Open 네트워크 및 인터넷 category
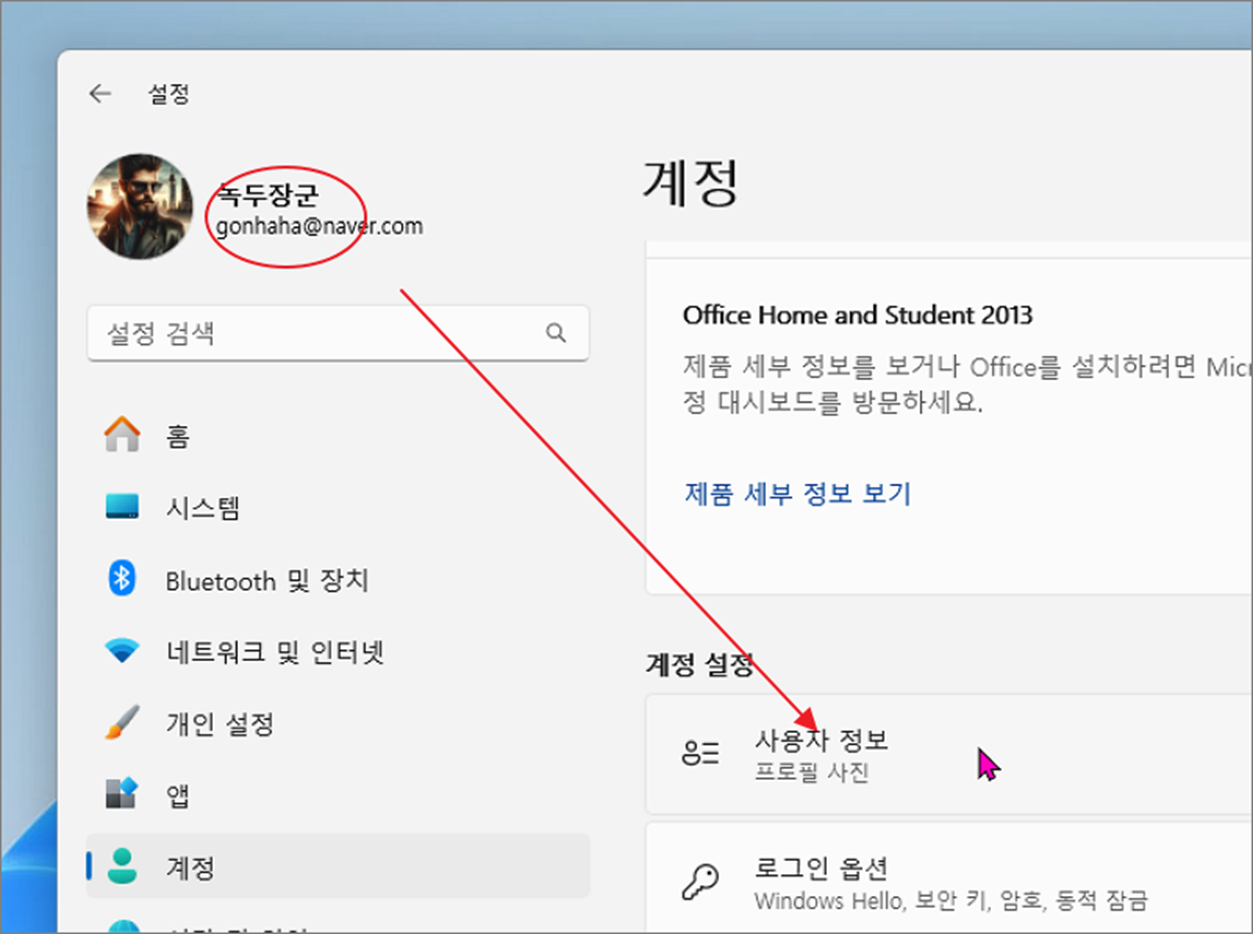Viewport: 1253px width, 934px height. point(338,652)
